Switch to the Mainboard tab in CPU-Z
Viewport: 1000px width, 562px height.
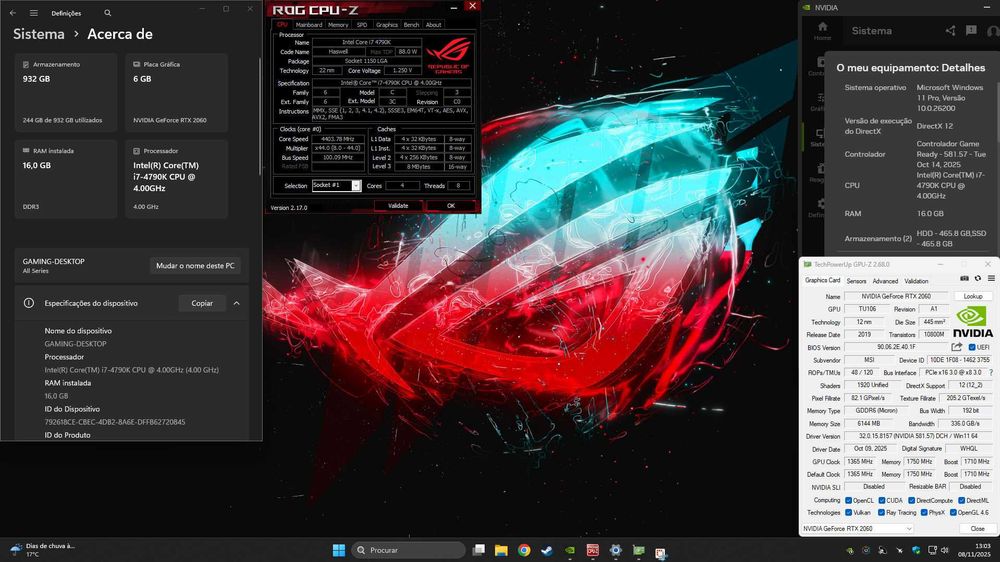309,25
